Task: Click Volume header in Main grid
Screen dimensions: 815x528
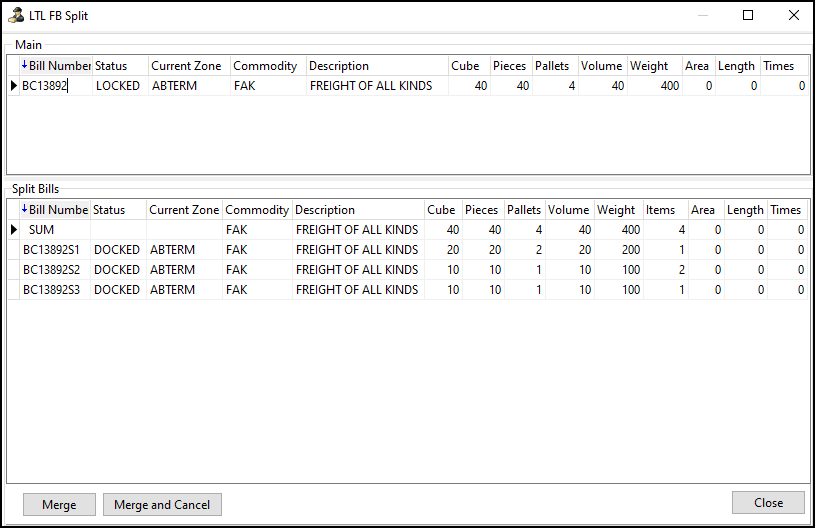Action: coord(602,66)
